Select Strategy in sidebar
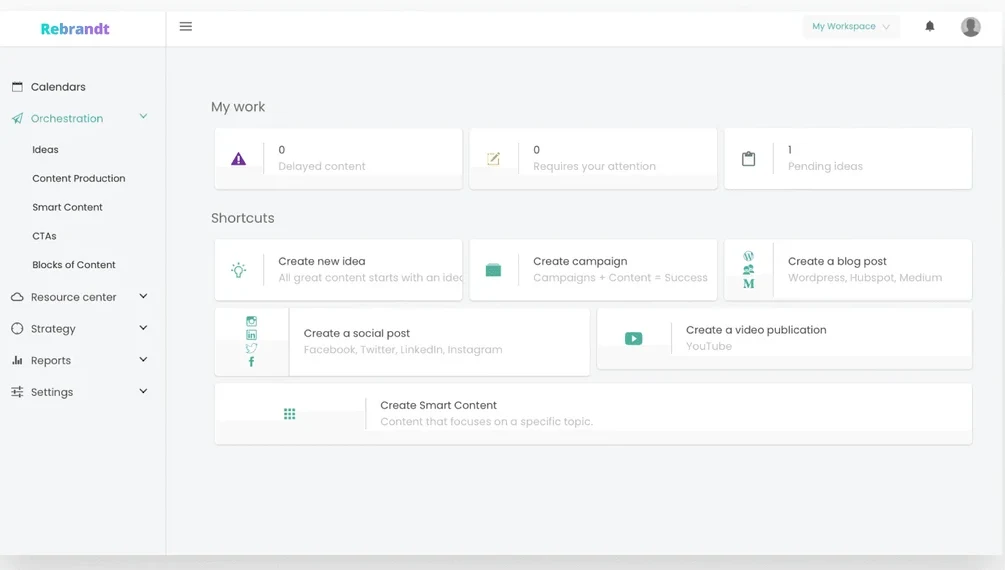 coord(53,329)
